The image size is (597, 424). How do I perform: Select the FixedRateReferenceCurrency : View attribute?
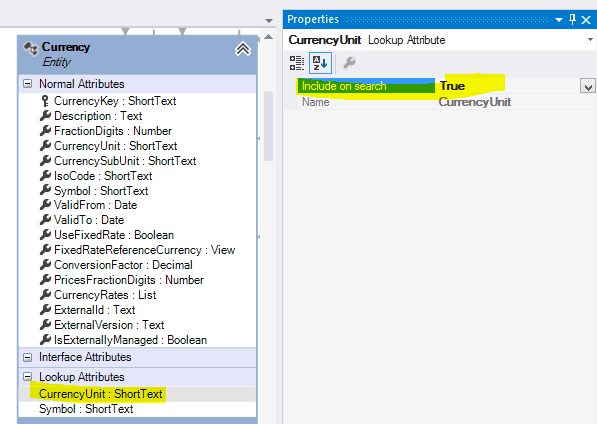click(144, 250)
